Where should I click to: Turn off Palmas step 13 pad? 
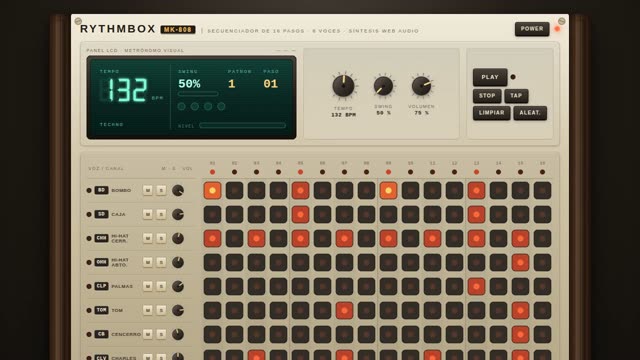[x=476, y=287]
